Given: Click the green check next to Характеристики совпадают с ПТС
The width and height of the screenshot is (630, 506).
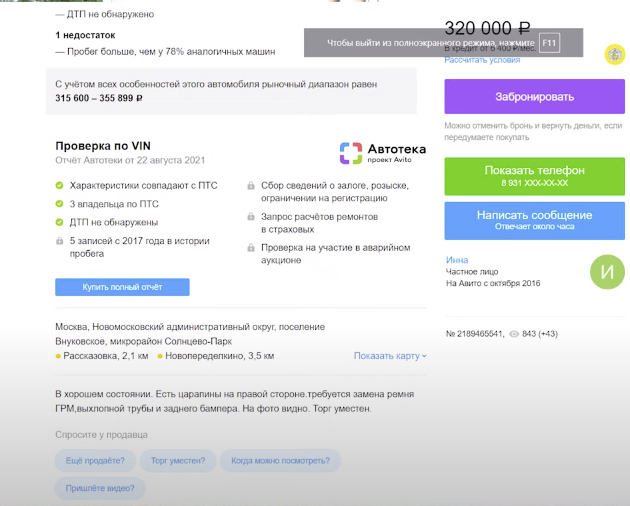Looking at the screenshot, I should click(x=59, y=185).
